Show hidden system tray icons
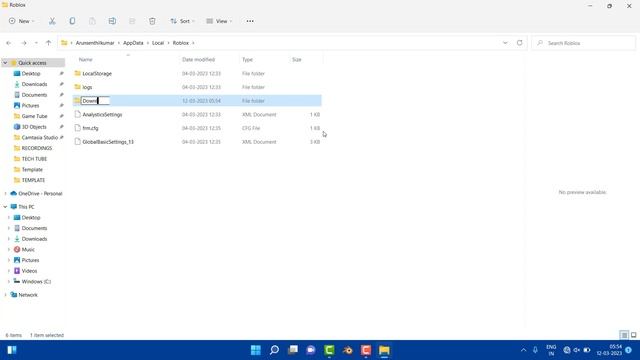640x360 pixels. 524,350
